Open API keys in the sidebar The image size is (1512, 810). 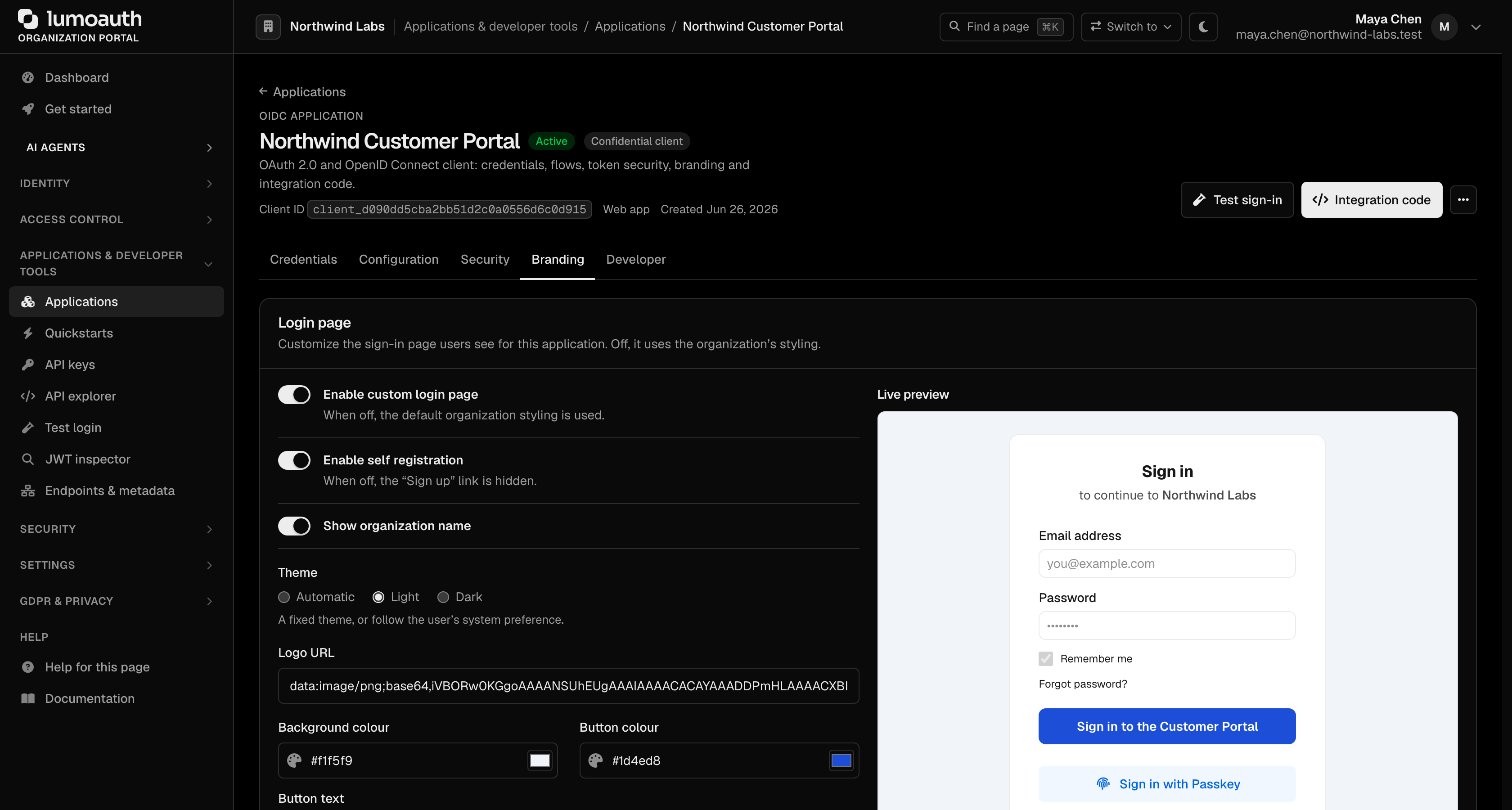(116, 364)
